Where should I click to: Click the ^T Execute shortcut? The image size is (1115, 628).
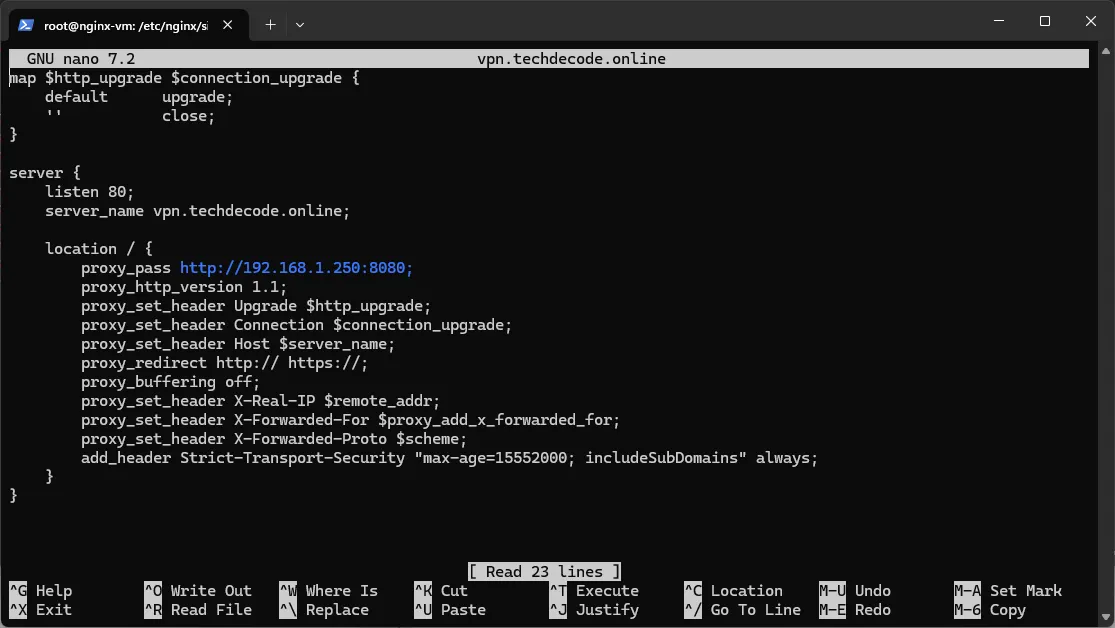(x=594, y=590)
